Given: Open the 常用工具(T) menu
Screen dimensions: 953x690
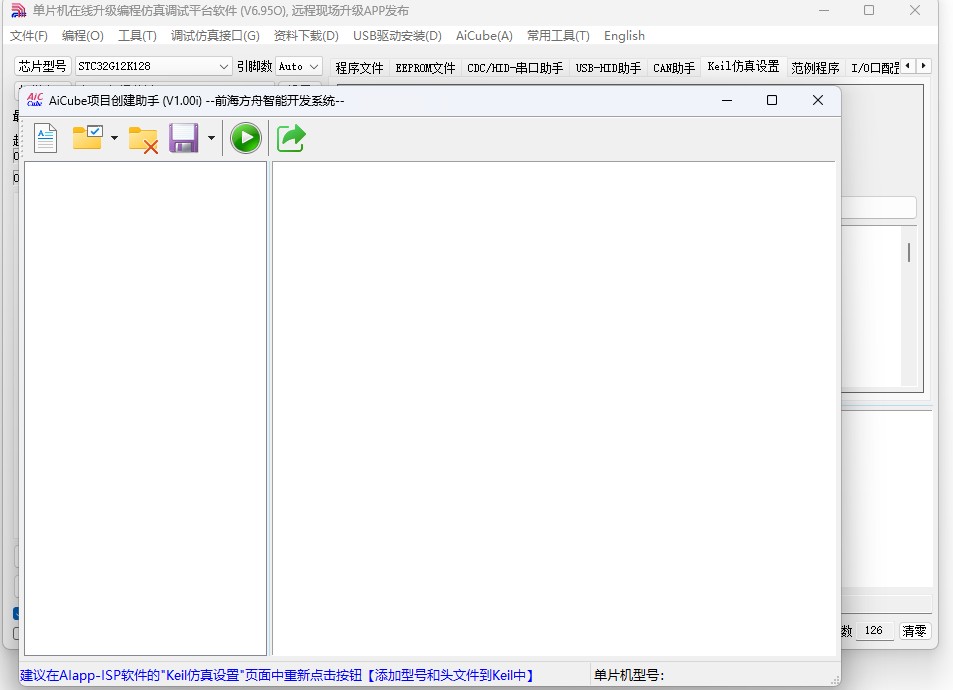Looking at the screenshot, I should [x=558, y=36].
